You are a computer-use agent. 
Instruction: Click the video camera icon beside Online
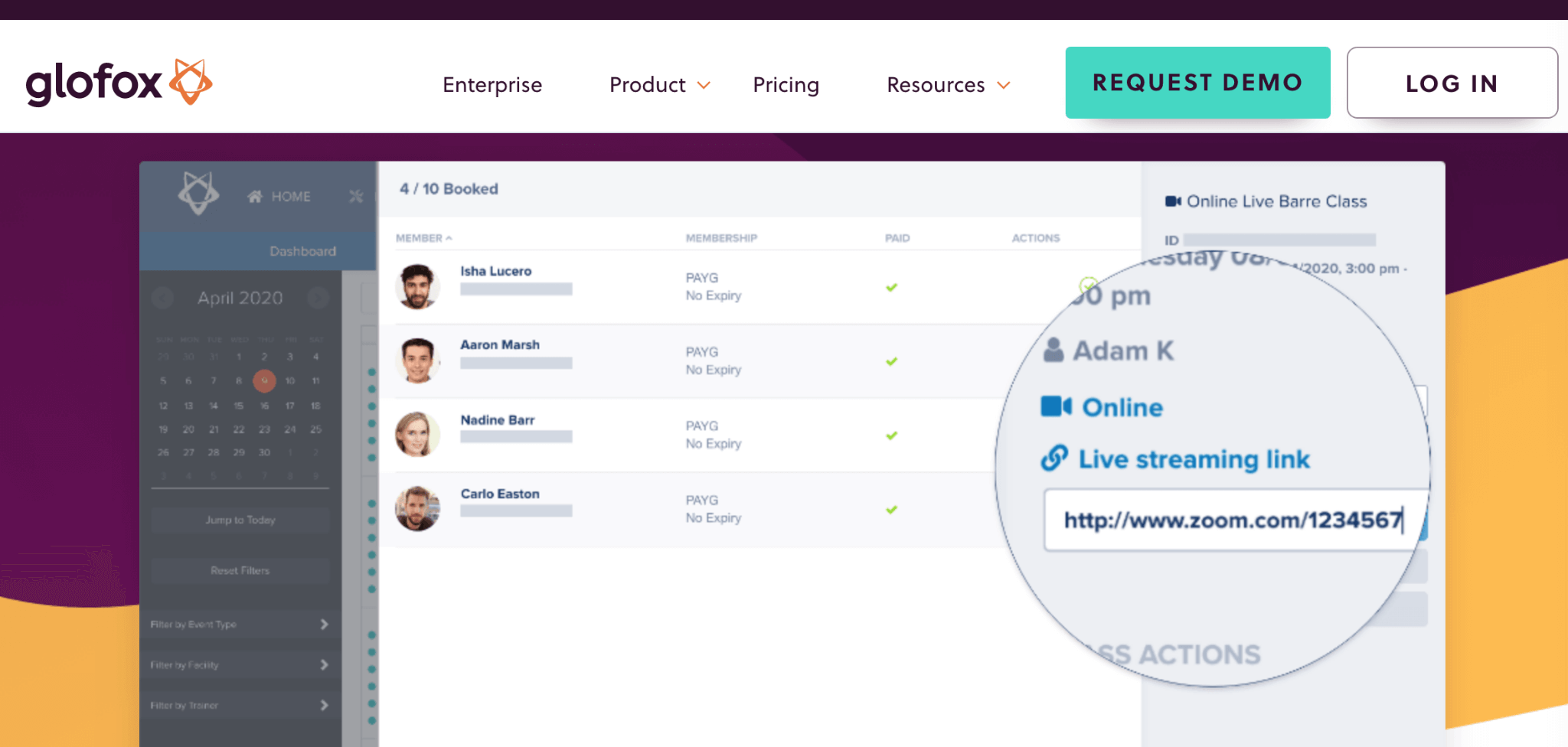pyautogui.click(x=1056, y=406)
